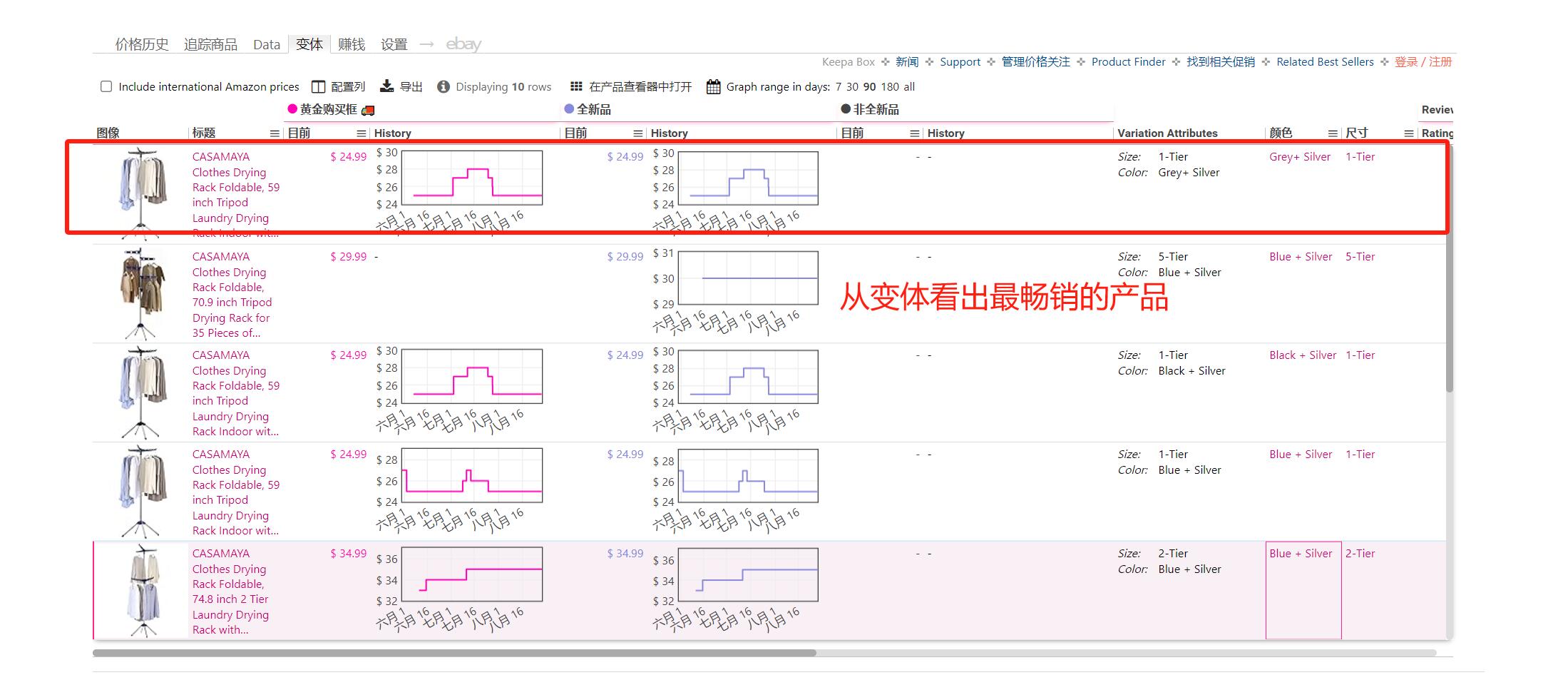The height and width of the screenshot is (680, 1568).
Task: Open the Product Finder link
Action: tap(1128, 62)
